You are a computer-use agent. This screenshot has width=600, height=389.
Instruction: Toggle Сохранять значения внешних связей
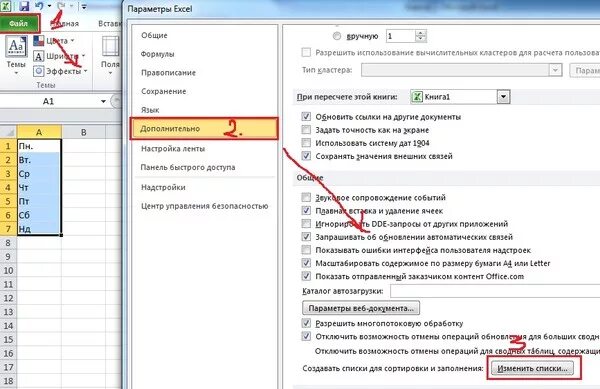point(306,156)
